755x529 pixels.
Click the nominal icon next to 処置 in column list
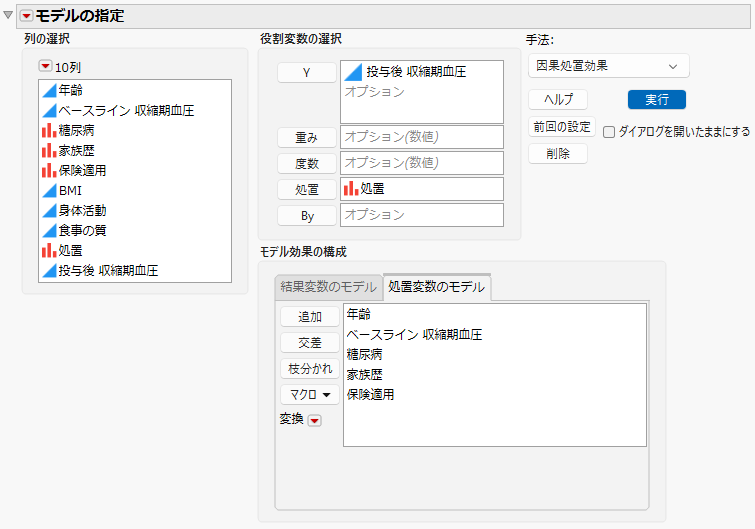pyautogui.click(x=49, y=250)
